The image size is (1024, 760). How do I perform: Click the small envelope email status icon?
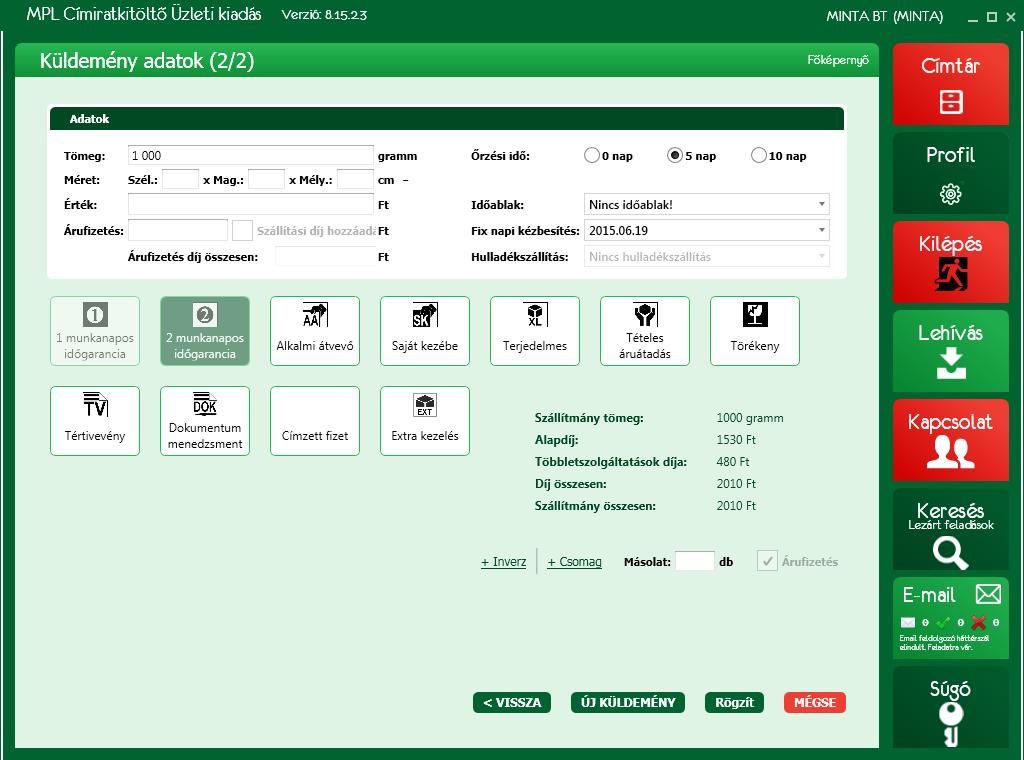coord(908,622)
